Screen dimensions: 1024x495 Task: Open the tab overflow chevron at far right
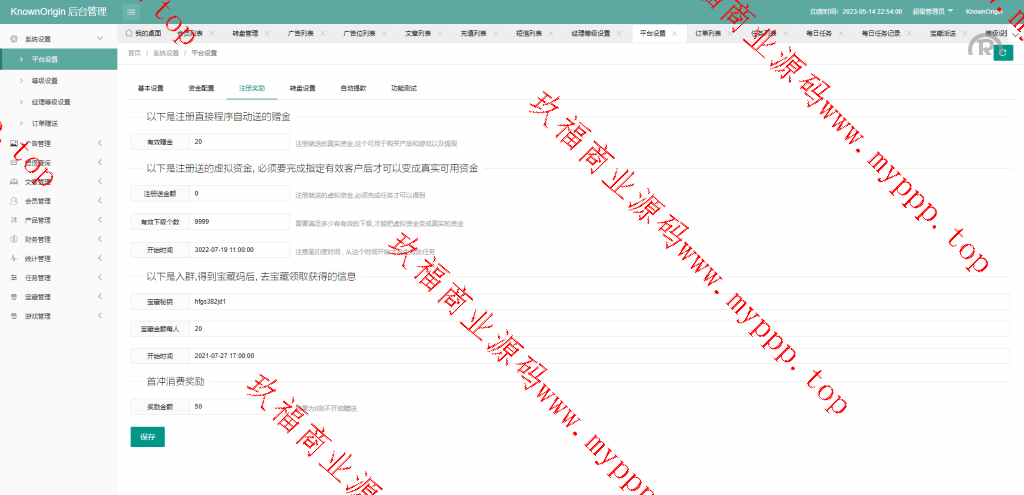click(x=1017, y=33)
